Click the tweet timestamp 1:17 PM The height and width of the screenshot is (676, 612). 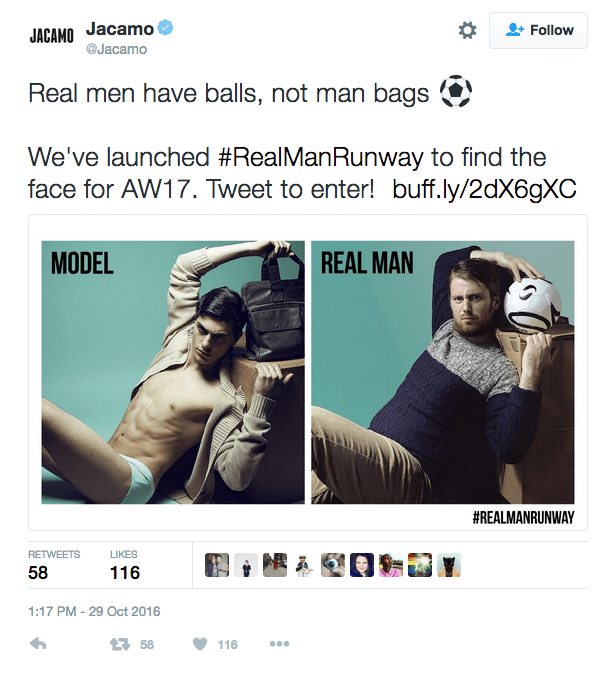point(94,611)
